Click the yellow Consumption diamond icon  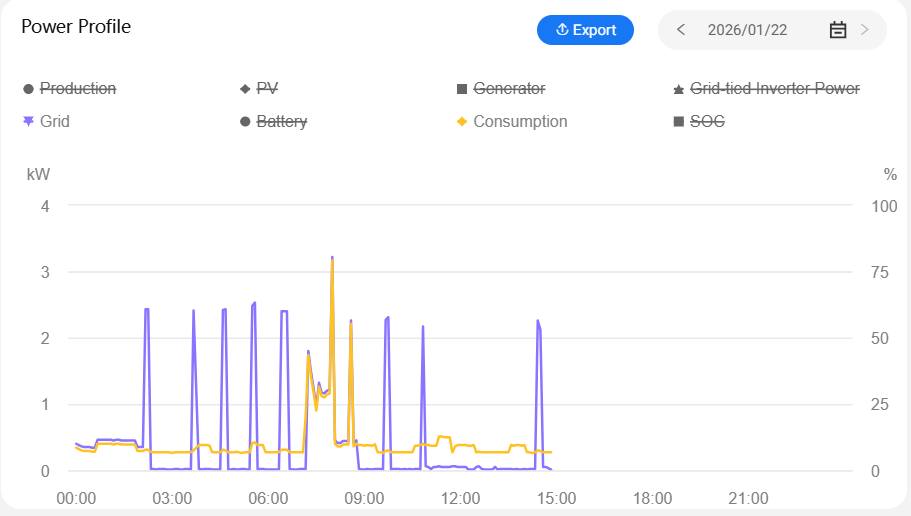462,121
